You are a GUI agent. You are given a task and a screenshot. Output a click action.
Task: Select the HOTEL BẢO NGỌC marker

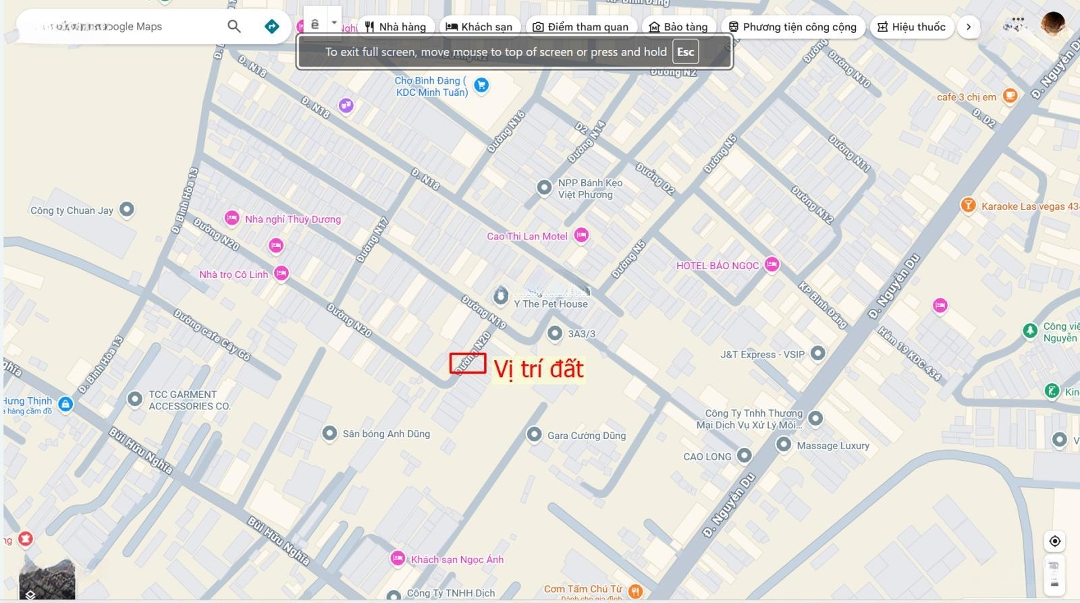click(771, 265)
